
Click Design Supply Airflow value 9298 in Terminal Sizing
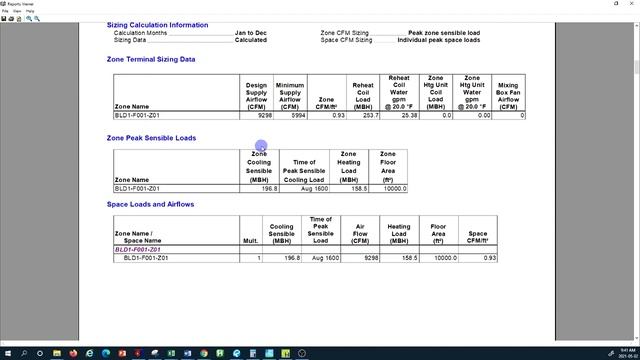pyautogui.click(x=264, y=116)
